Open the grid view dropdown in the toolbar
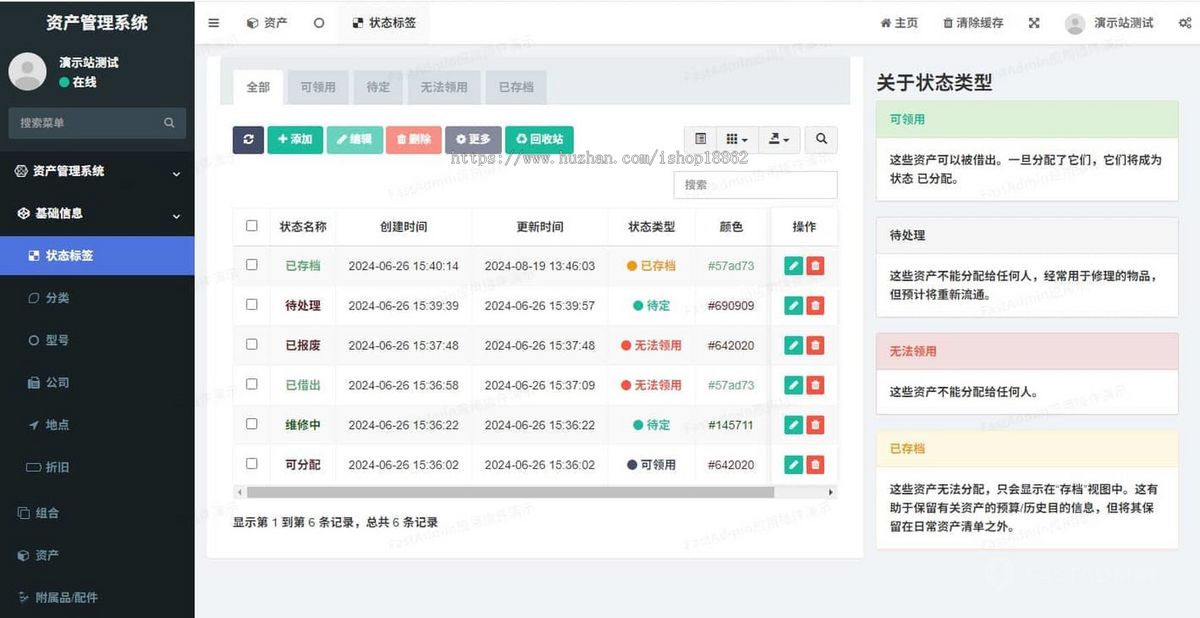This screenshot has width=1200, height=618. [736, 140]
